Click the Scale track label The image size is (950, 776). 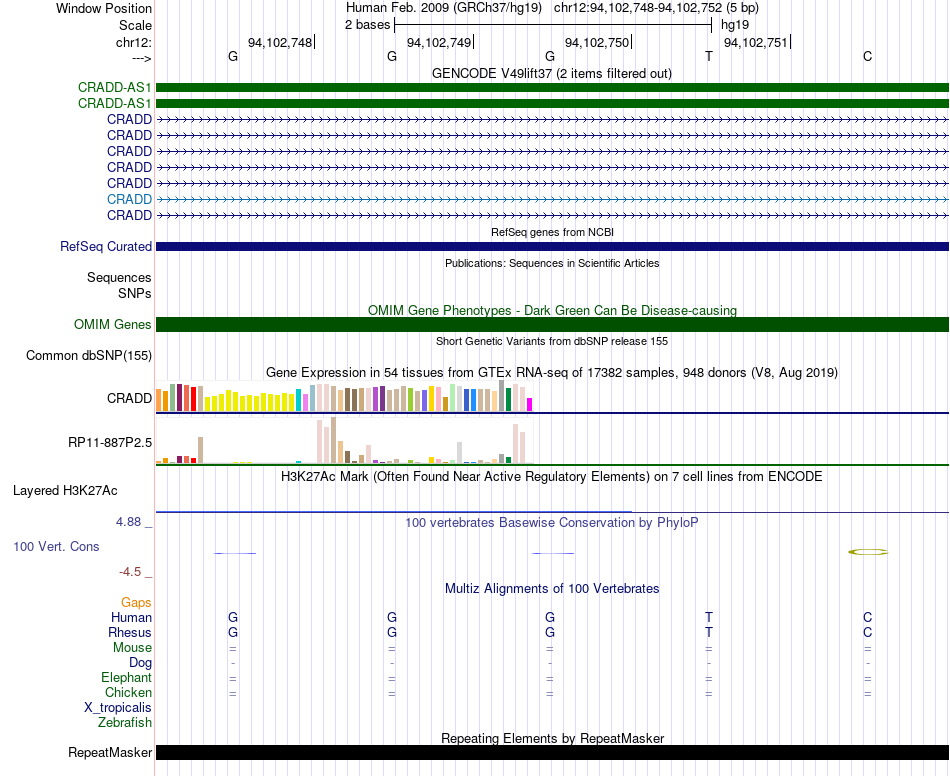pos(135,25)
